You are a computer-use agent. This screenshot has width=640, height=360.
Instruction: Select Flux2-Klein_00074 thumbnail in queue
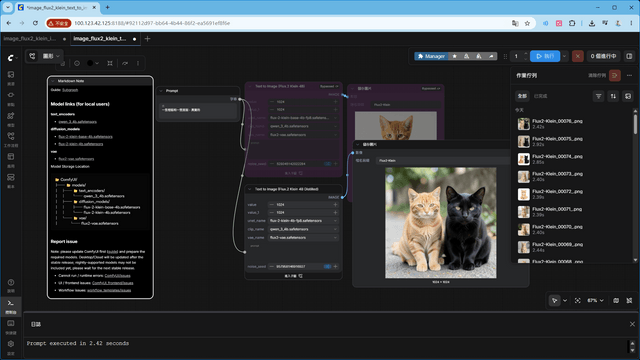coord(524,159)
